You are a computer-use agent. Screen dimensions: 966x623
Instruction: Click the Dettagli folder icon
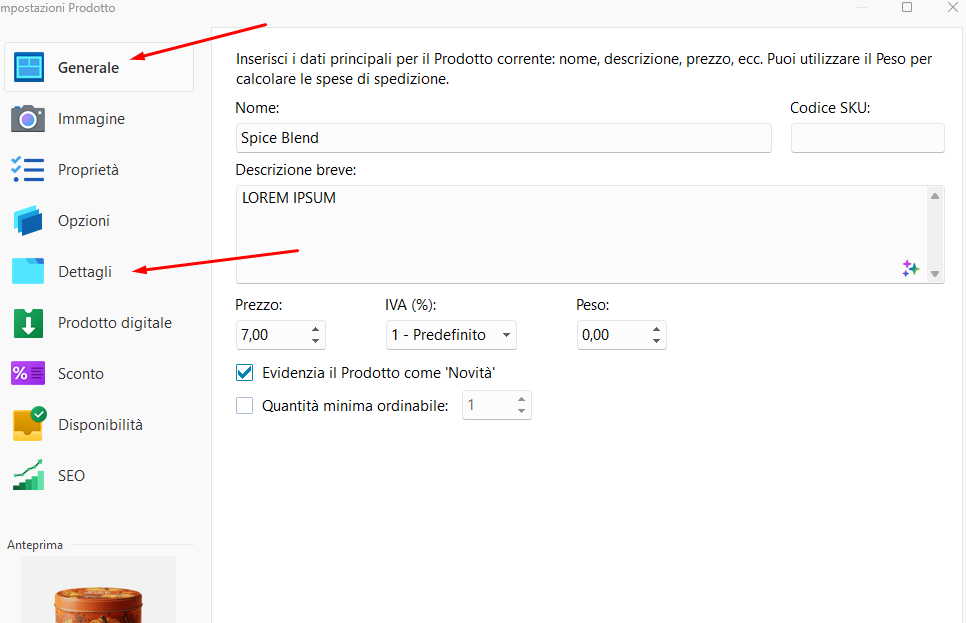coord(28,271)
